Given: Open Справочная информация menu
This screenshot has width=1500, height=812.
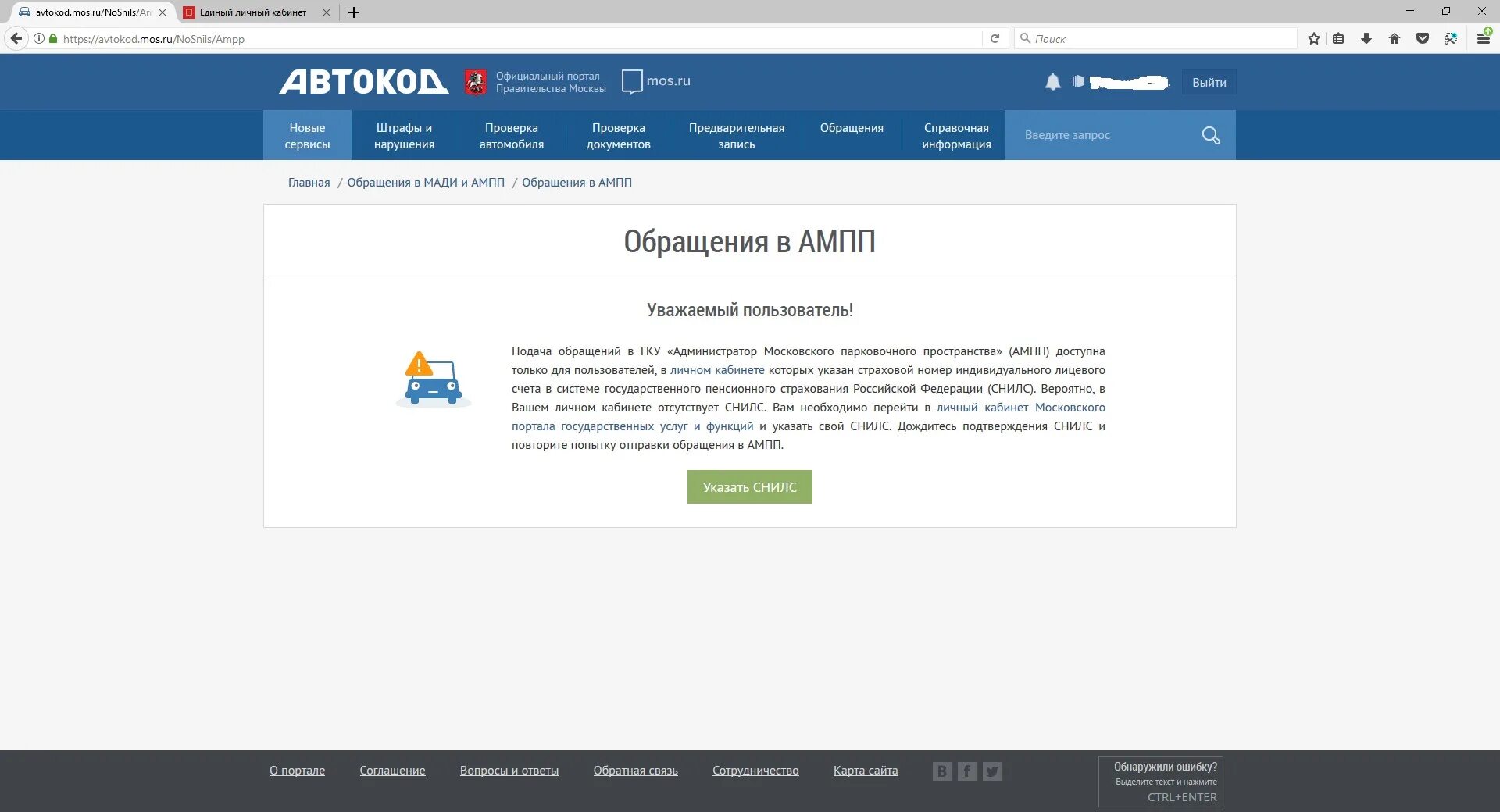Looking at the screenshot, I should pyautogui.click(x=956, y=136).
